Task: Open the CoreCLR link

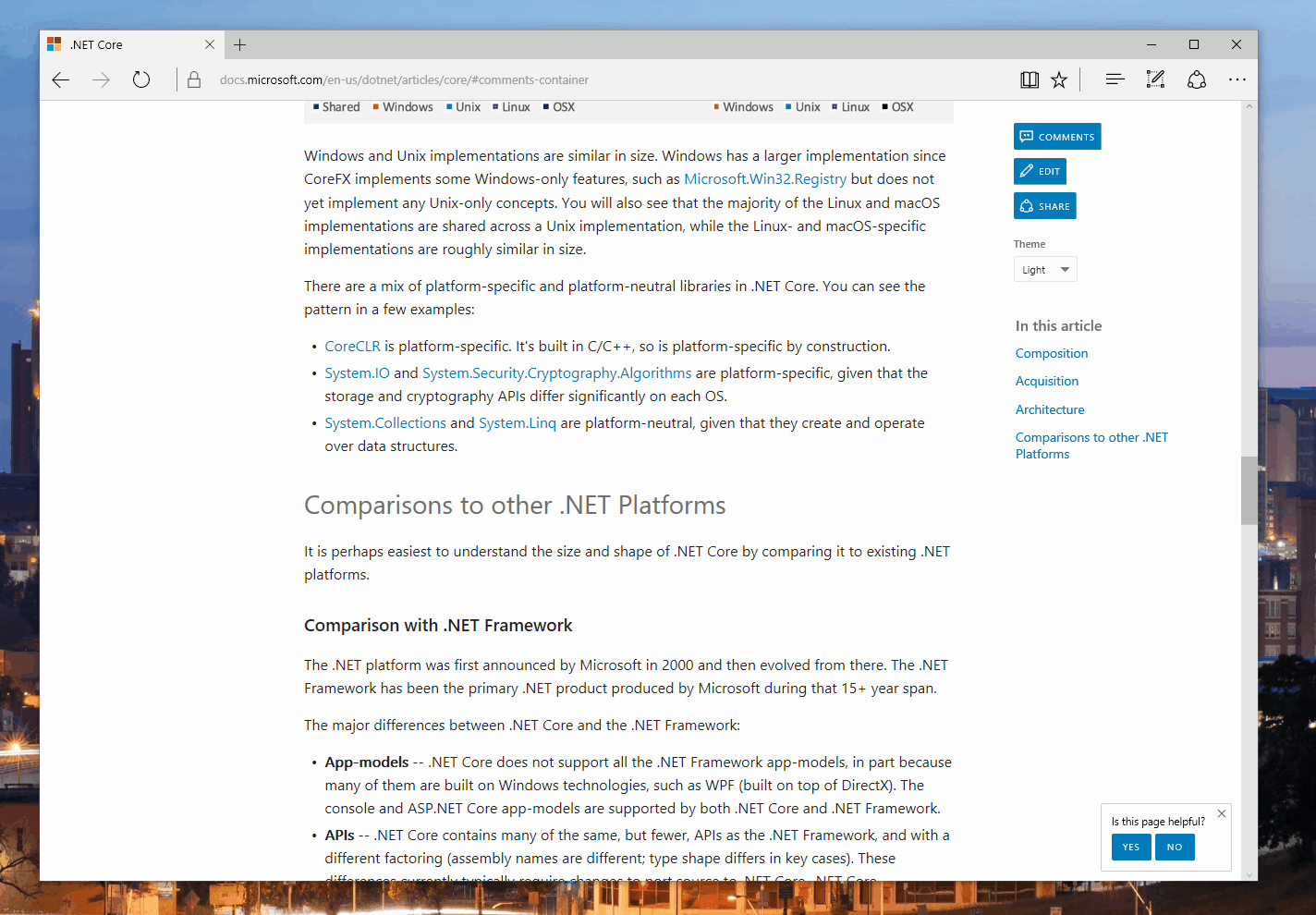Action: tap(352, 347)
